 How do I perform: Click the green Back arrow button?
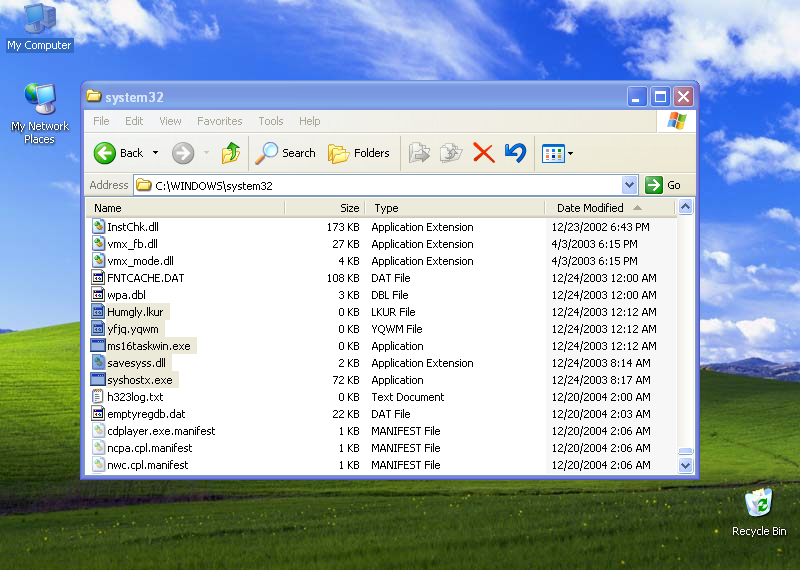click(x=105, y=153)
